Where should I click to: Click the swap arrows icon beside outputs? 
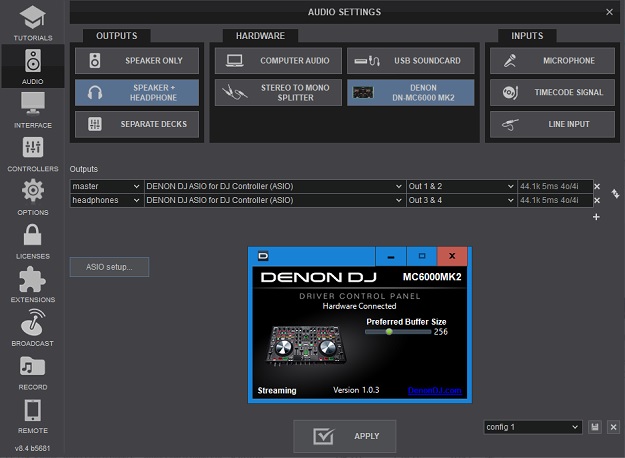[615, 194]
